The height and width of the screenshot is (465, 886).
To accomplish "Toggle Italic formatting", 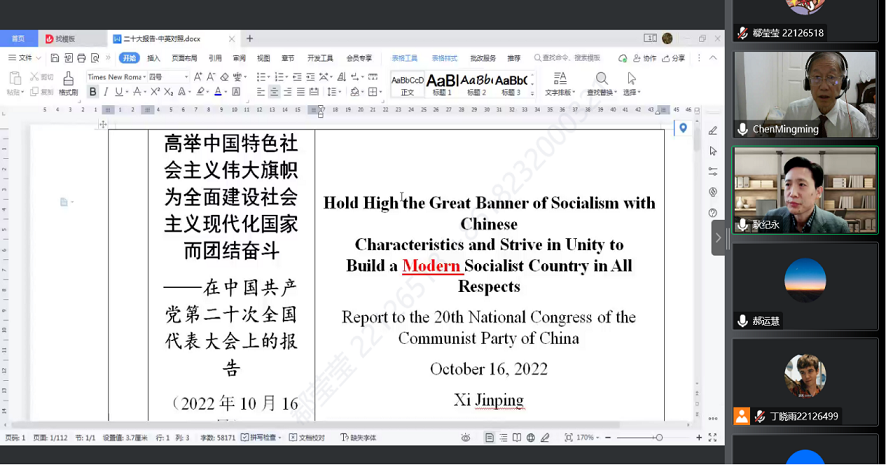I will click(106, 92).
